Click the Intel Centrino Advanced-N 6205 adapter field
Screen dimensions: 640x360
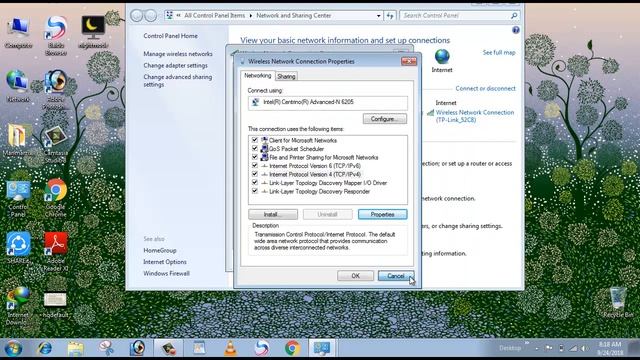[328, 102]
